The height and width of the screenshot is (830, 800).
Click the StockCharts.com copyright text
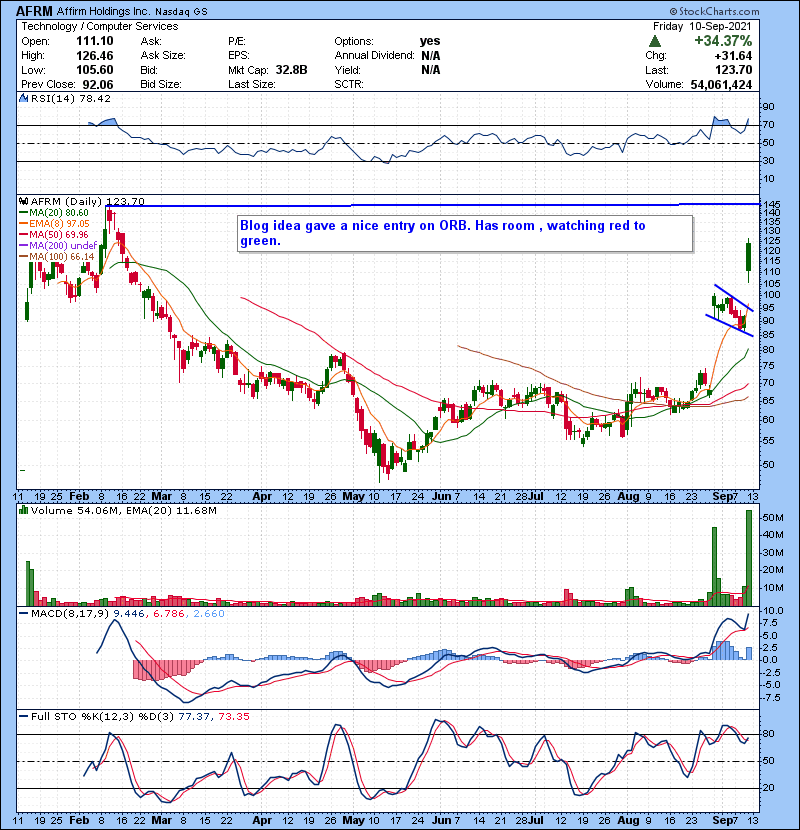point(714,11)
